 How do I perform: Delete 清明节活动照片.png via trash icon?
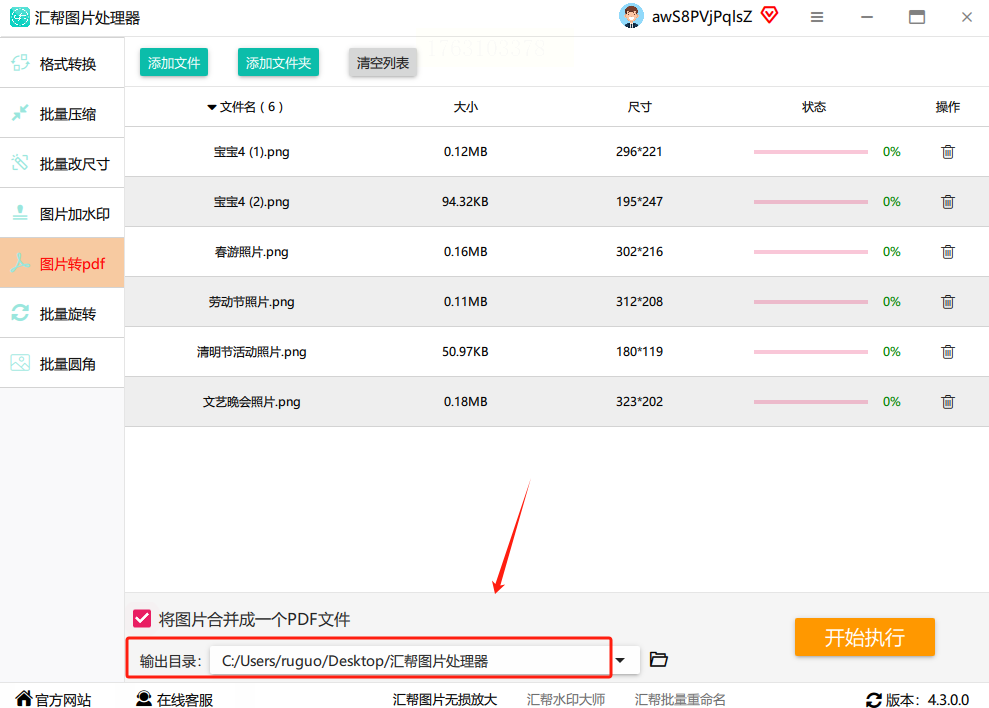(947, 352)
